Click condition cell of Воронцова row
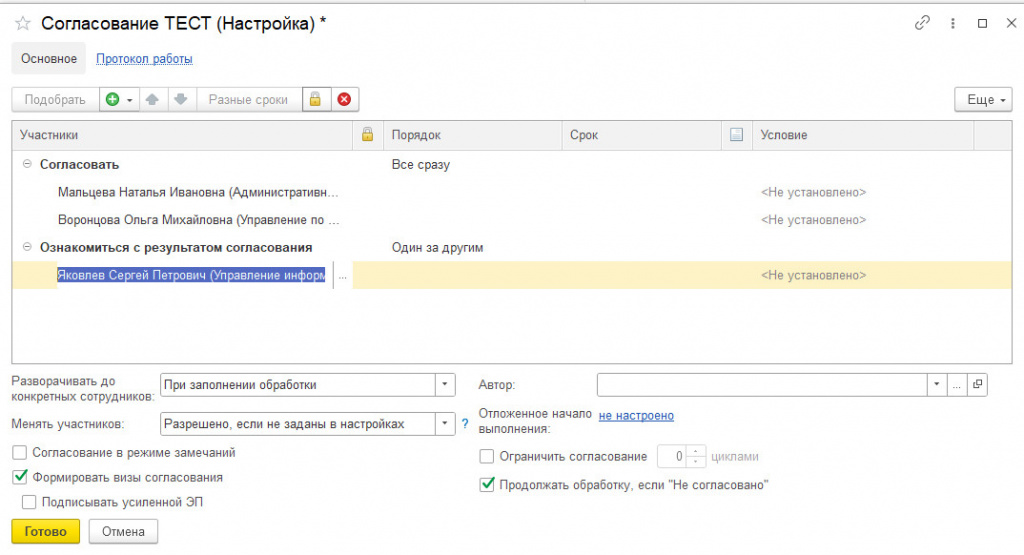 click(814, 220)
